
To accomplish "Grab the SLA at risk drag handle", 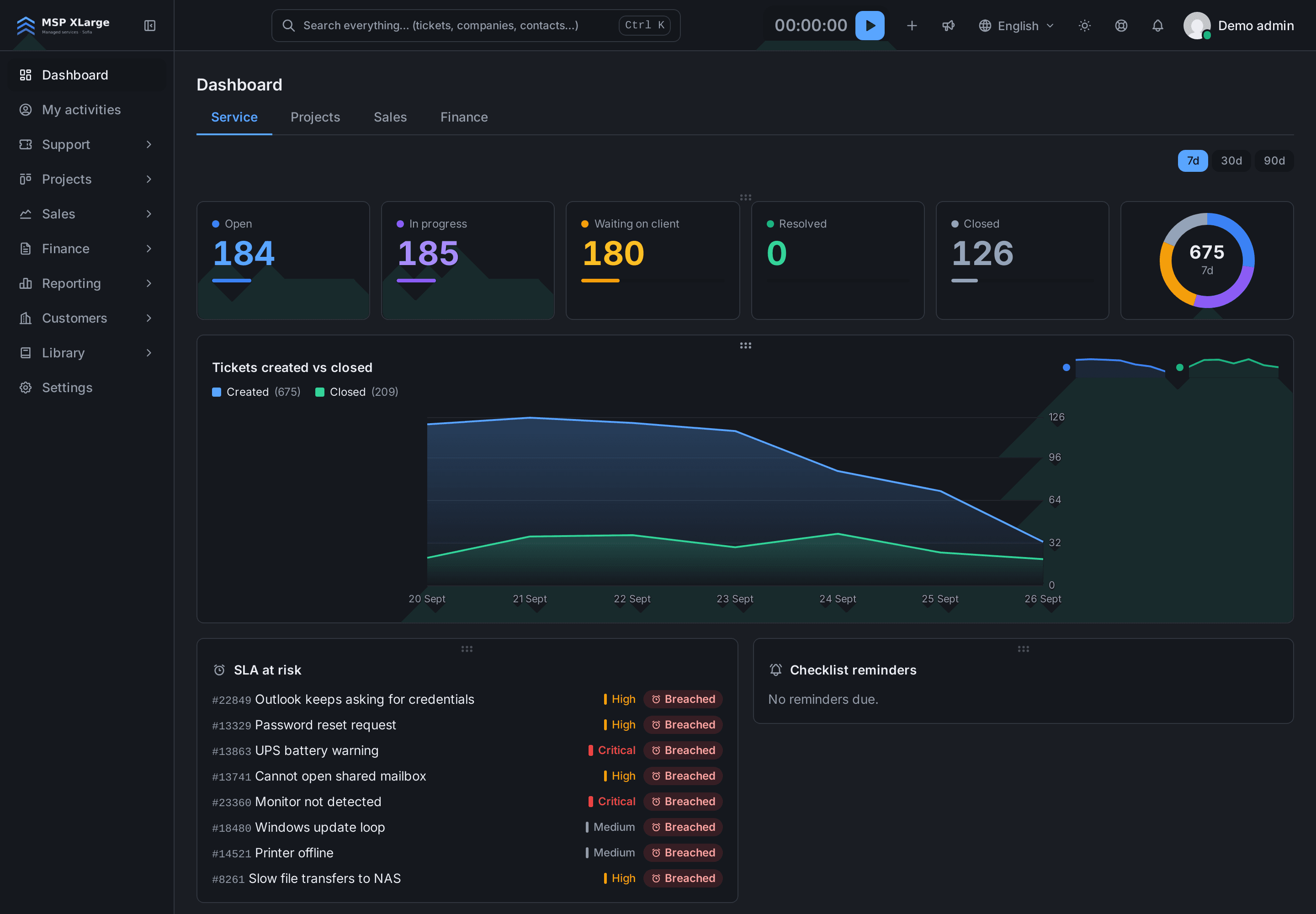I will coord(467,649).
